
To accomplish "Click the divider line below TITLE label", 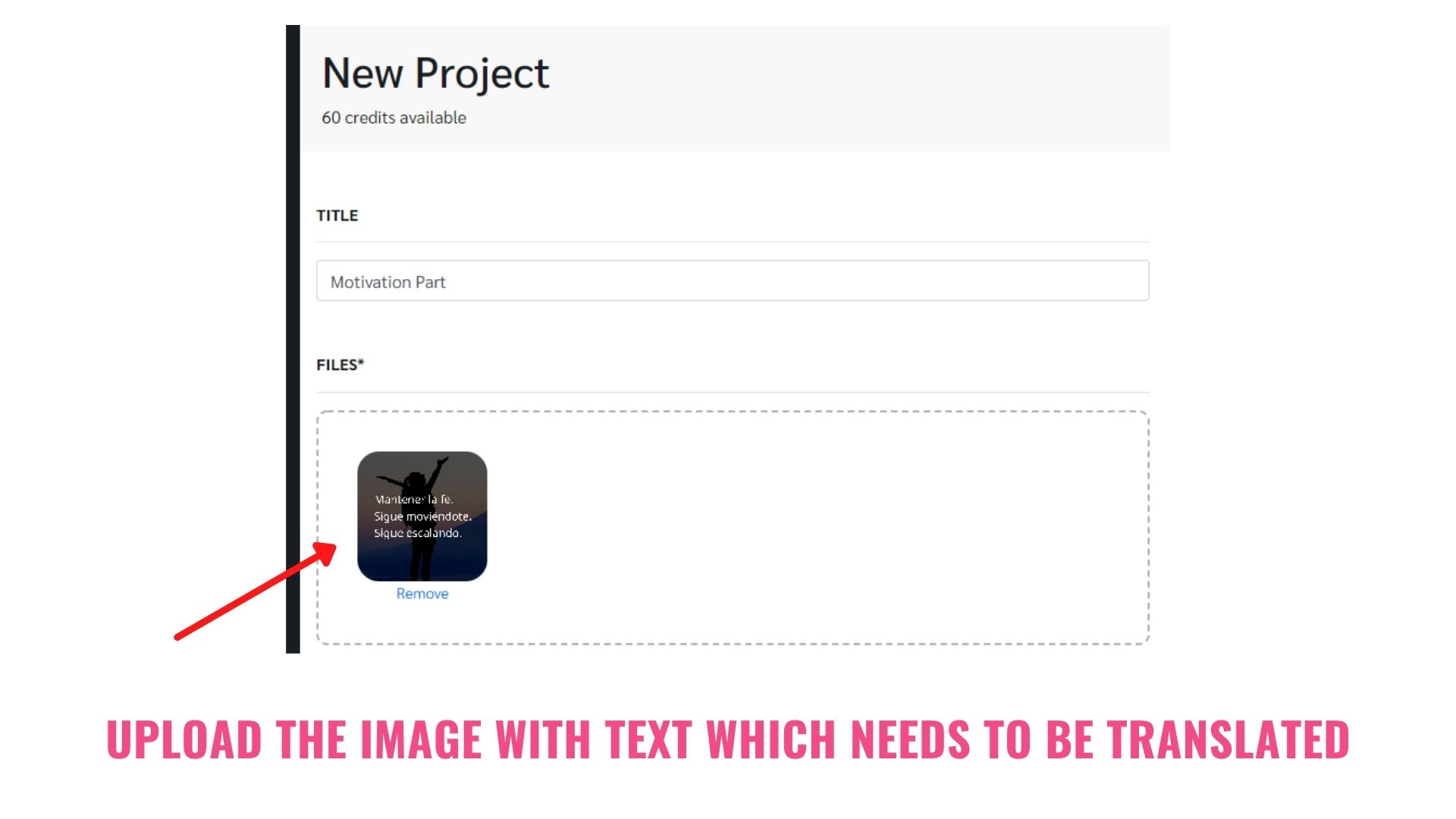I will (733, 242).
